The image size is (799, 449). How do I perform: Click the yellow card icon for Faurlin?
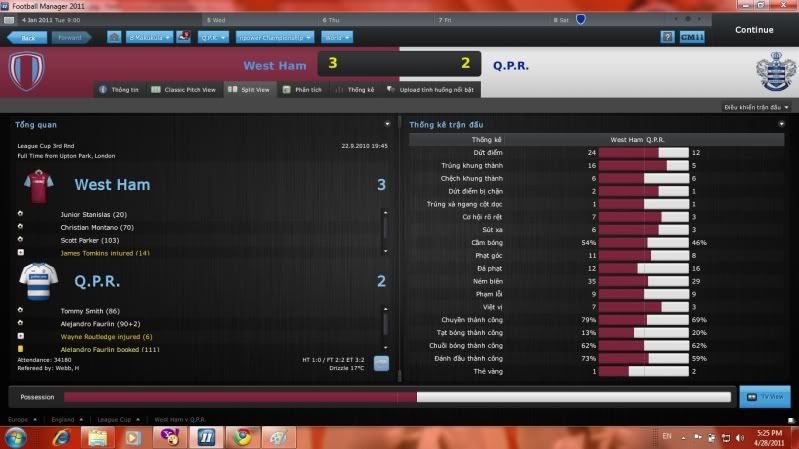[x=20, y=349]
